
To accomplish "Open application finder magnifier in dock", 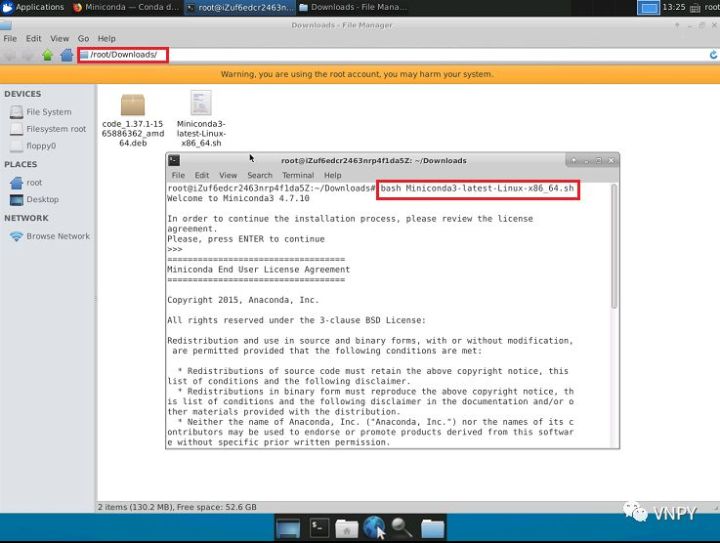I will (x=402, y=528).
